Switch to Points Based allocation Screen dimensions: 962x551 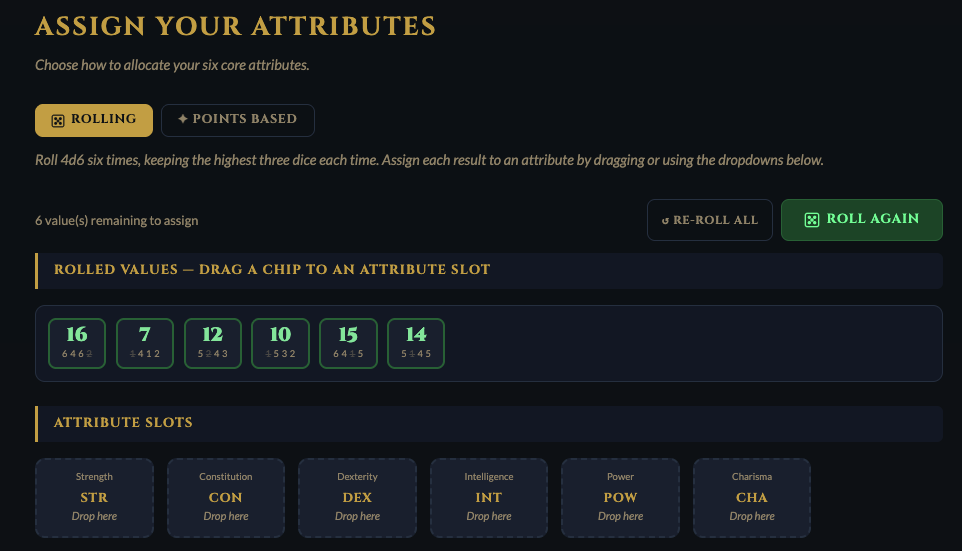[238, 120]
